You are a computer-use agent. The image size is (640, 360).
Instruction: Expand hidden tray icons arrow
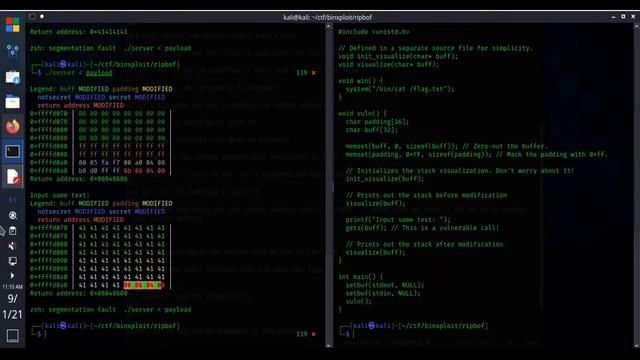point(13,276)
